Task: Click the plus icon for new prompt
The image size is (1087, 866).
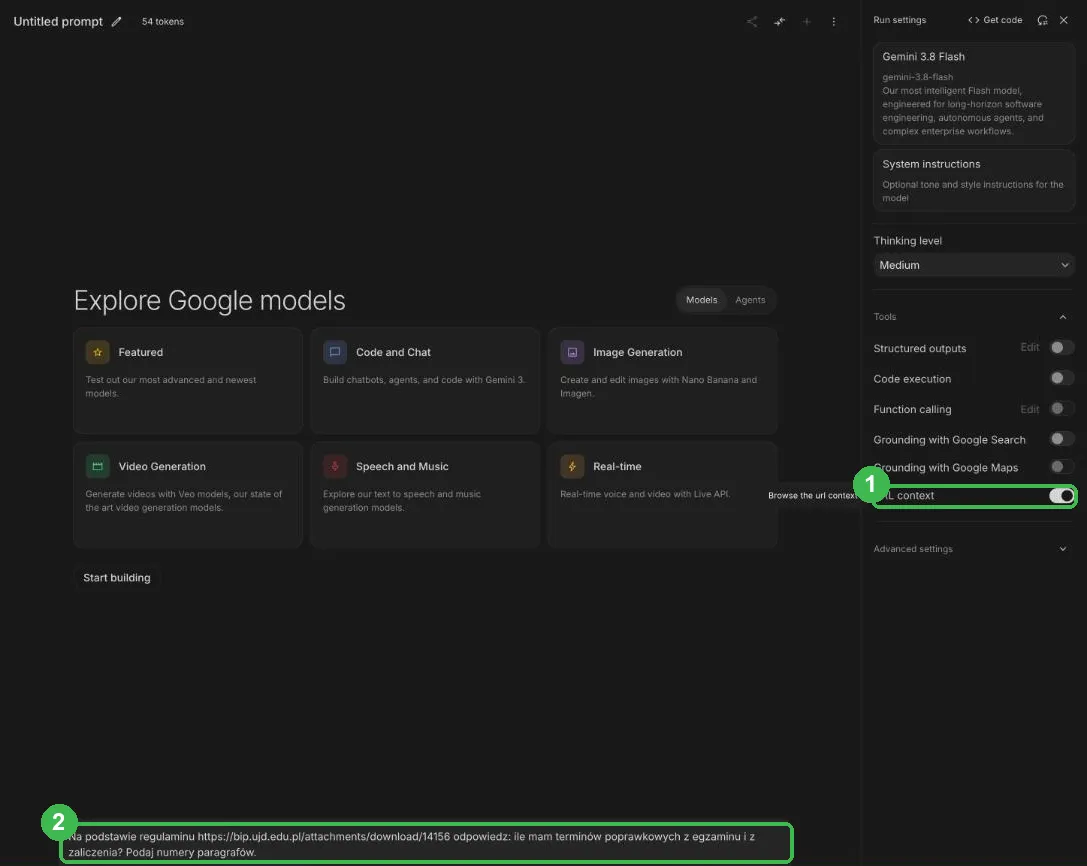Action: (806, 21)
